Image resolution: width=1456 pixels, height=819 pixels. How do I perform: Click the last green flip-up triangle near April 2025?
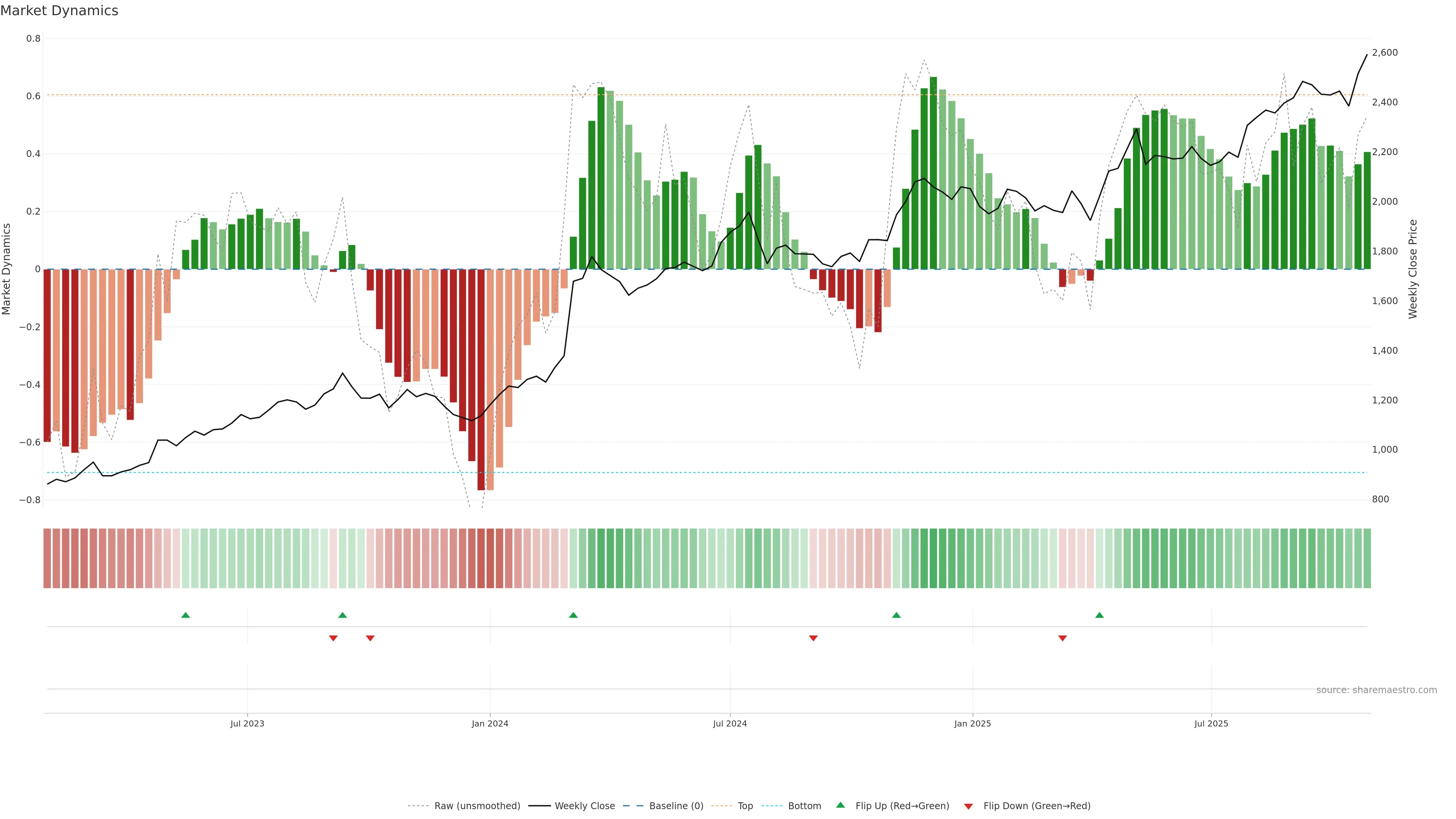coord(1099,615)
